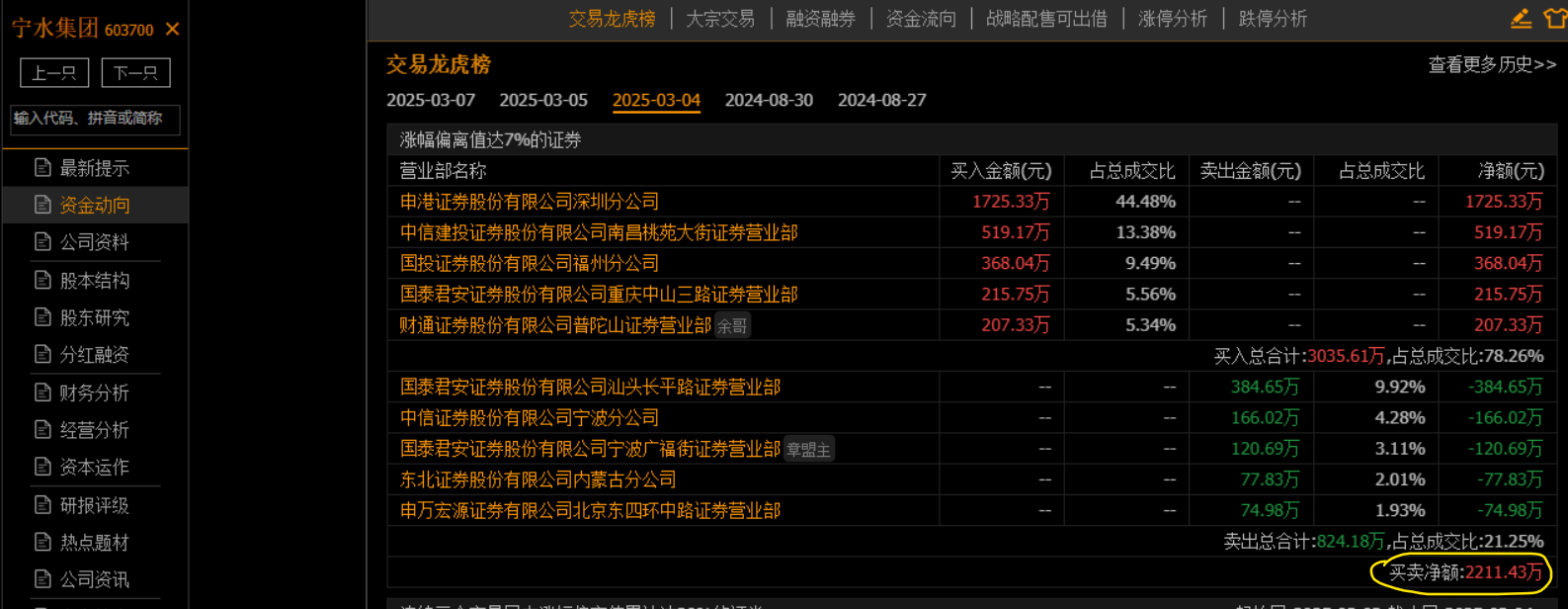Click the document icon beside 股东研究

click(x=42, y=316)
